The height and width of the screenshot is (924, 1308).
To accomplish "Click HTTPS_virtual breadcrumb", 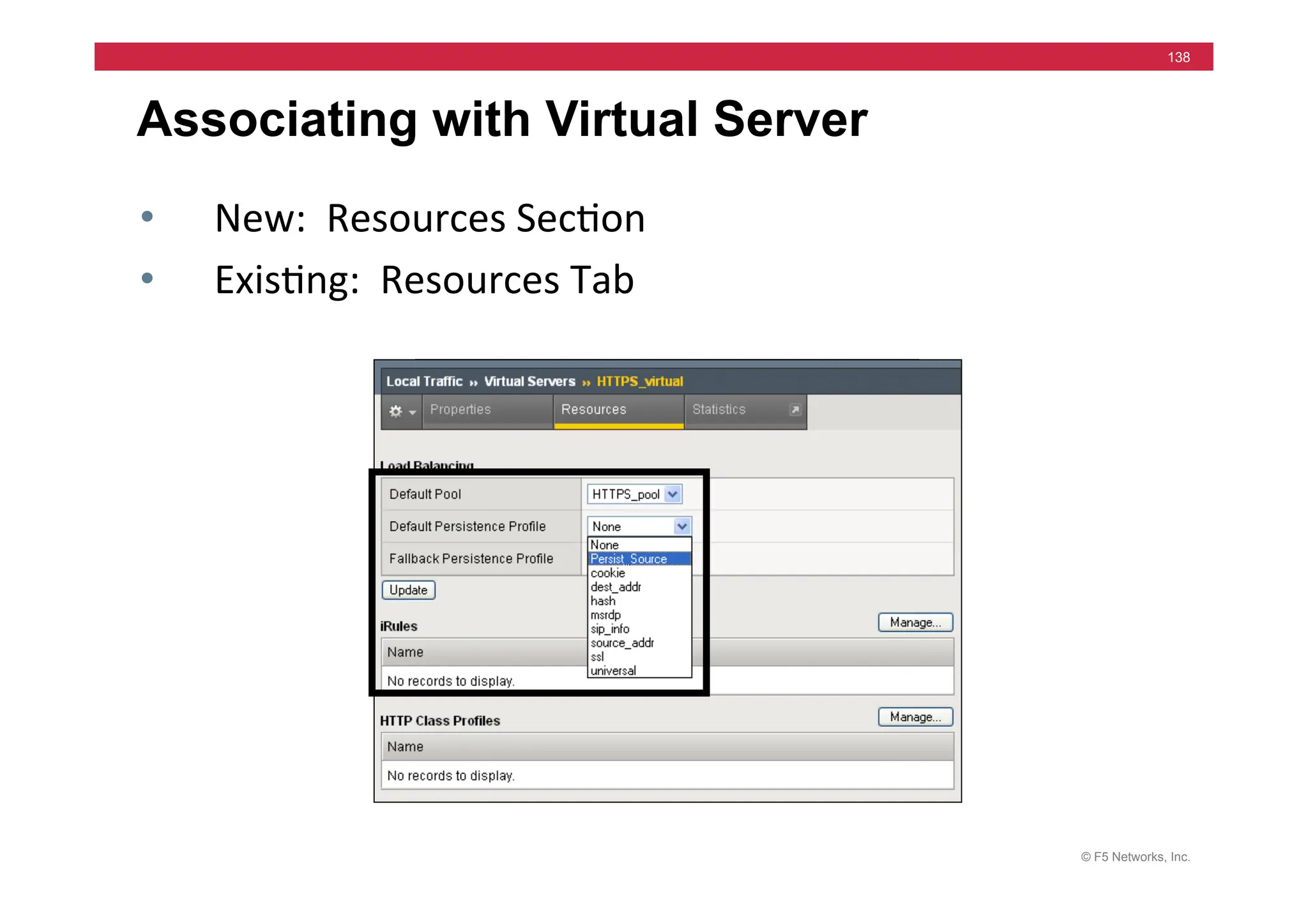I will (x=640, y=381).
